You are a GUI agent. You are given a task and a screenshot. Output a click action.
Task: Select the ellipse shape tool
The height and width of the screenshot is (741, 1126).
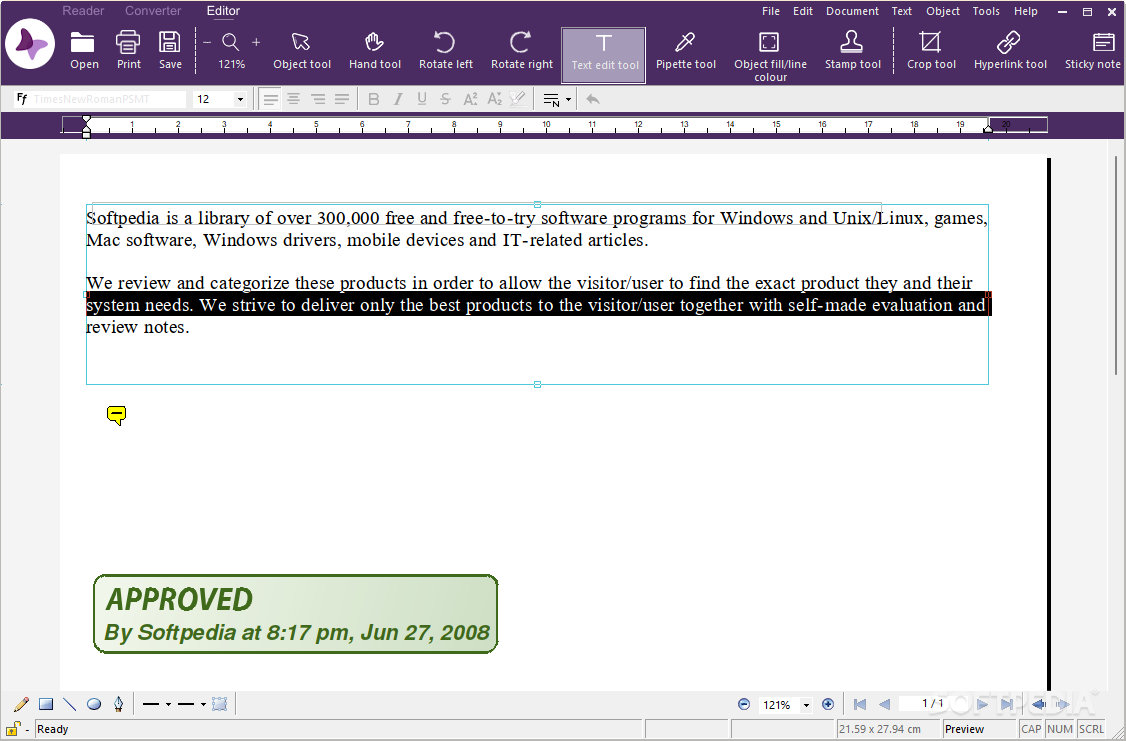94,704
